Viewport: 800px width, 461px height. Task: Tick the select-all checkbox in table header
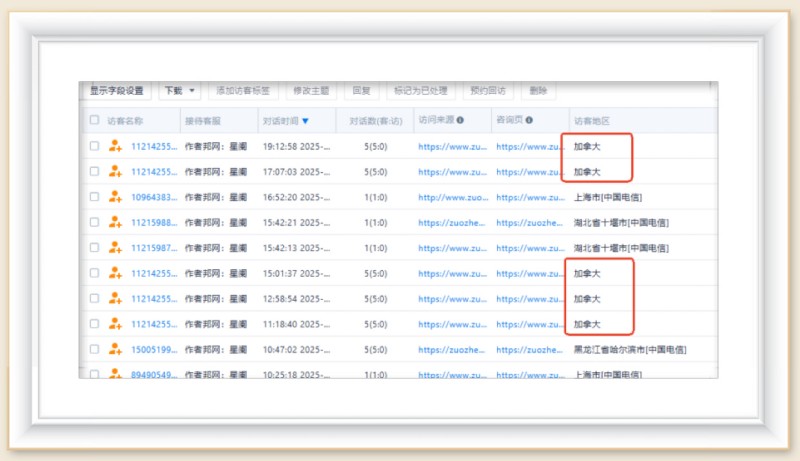click(x=94, y=120)
